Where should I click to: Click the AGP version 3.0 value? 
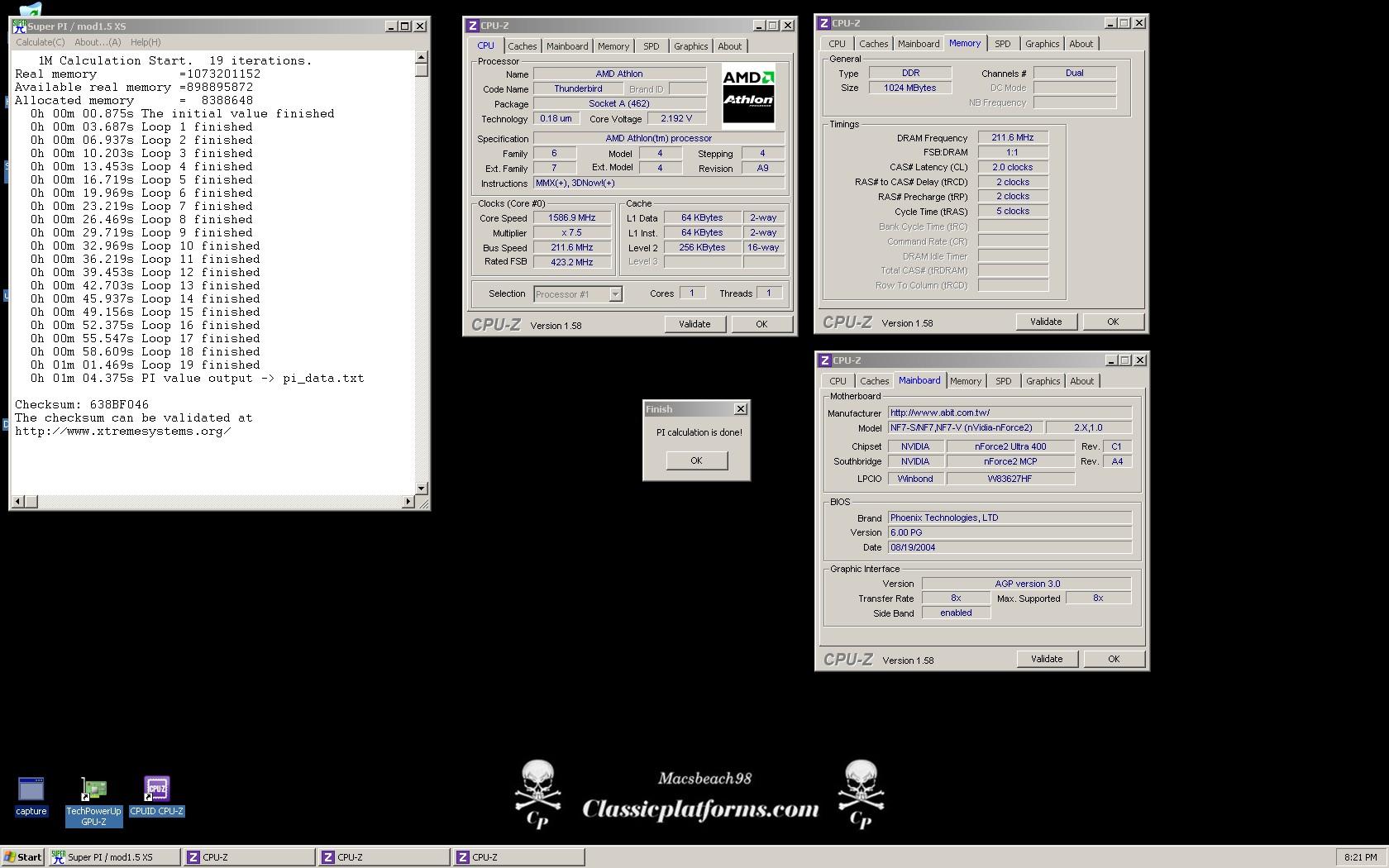[1028, 584]
